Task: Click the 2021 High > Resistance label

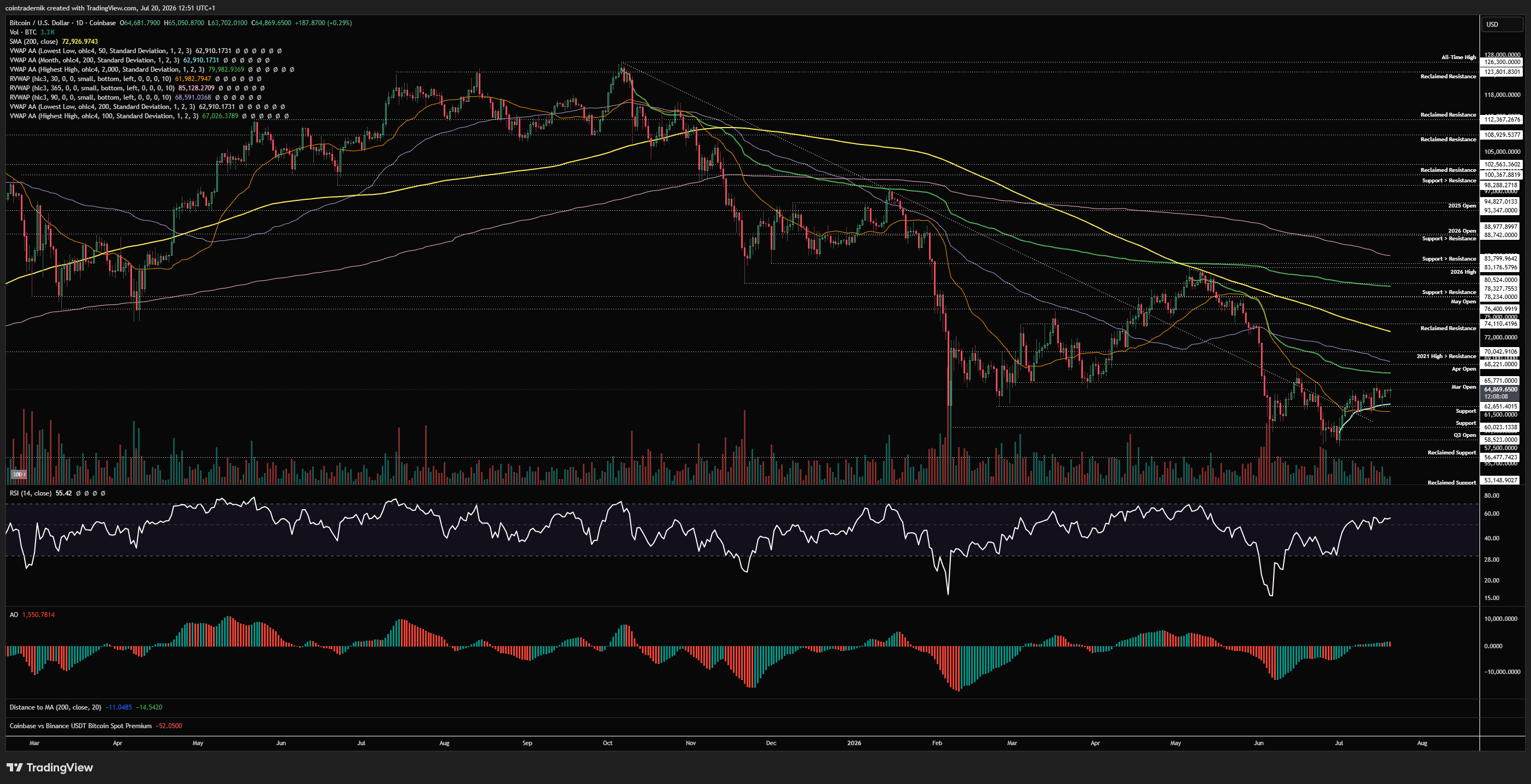Action: point(1446,356)
